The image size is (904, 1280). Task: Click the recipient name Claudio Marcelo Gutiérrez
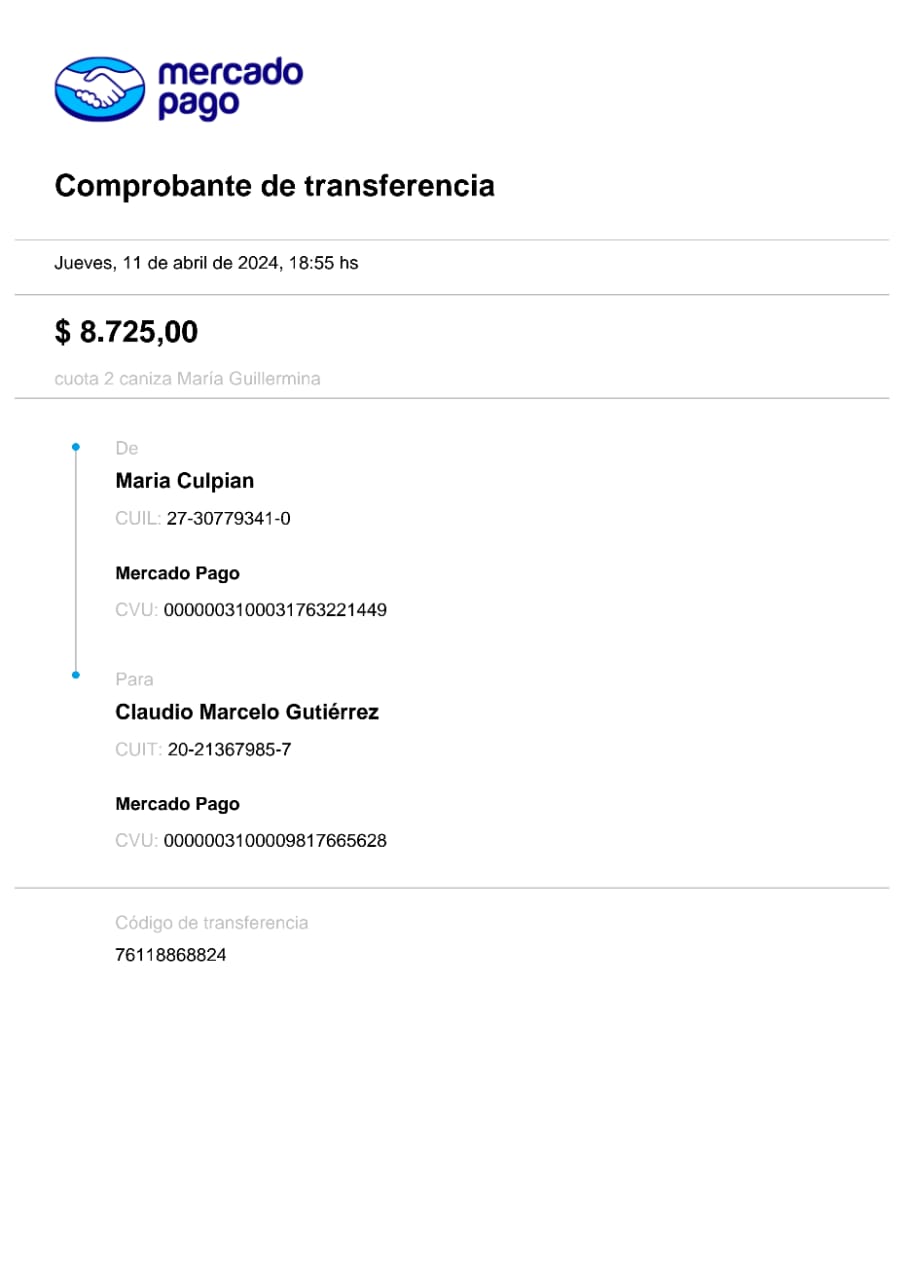point(247,713)
